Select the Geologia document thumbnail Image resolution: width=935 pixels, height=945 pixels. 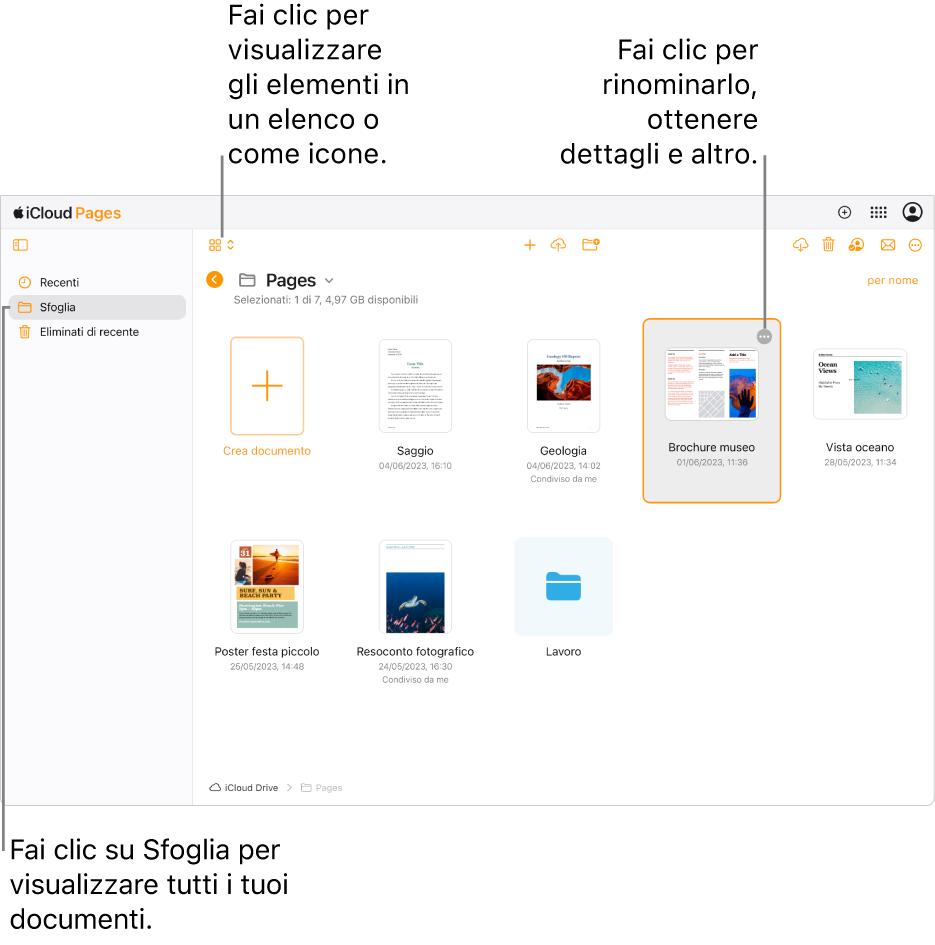pos(564,386)
